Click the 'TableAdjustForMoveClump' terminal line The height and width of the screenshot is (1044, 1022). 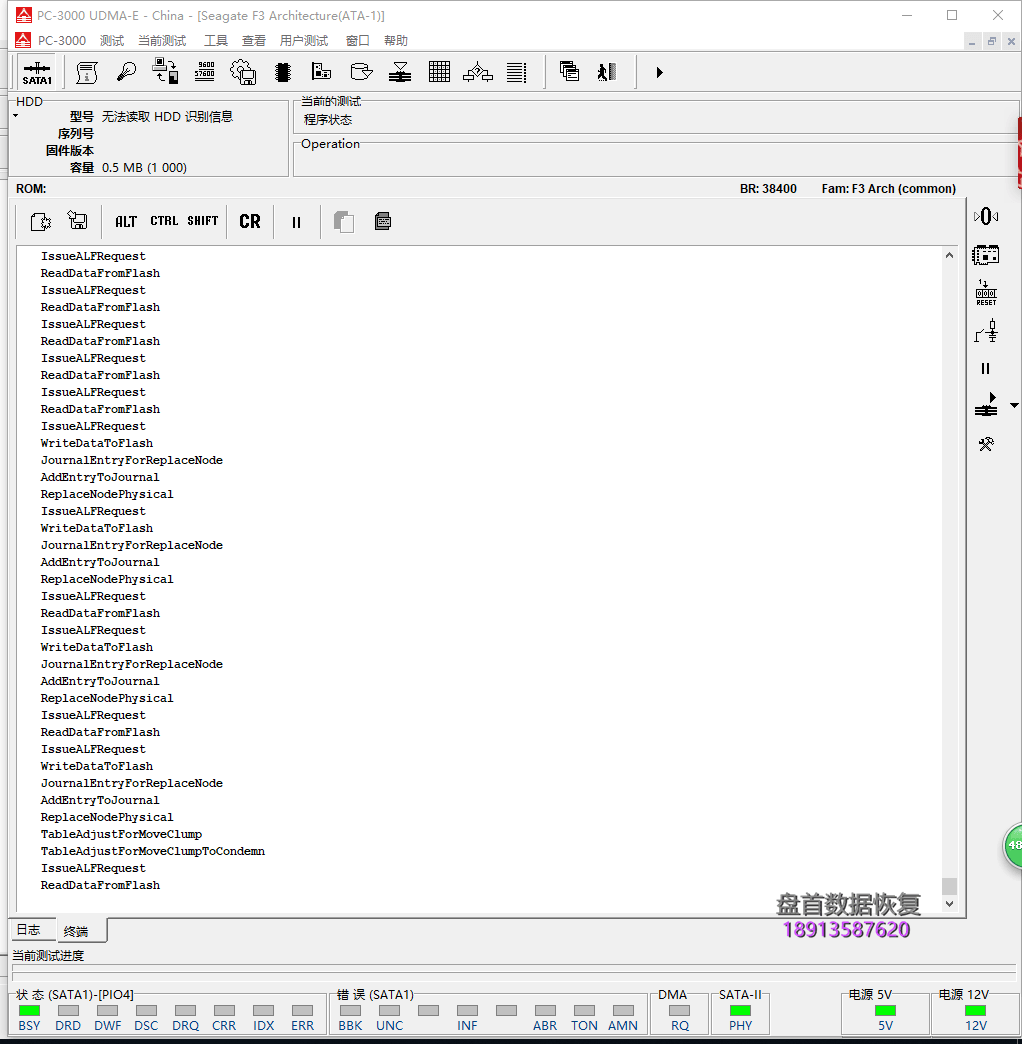pos(121,834)
